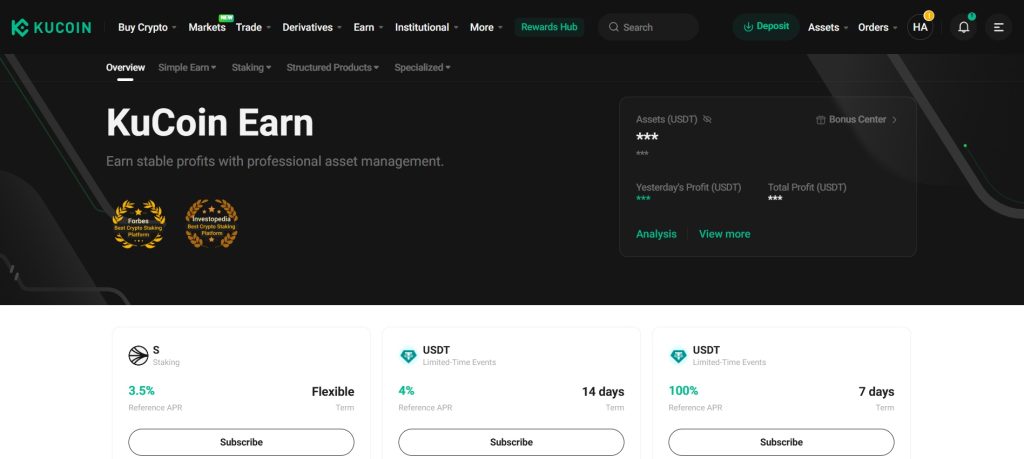1024x459 pixels.
Task: Click the Analysis link
Action: point(656,234)
